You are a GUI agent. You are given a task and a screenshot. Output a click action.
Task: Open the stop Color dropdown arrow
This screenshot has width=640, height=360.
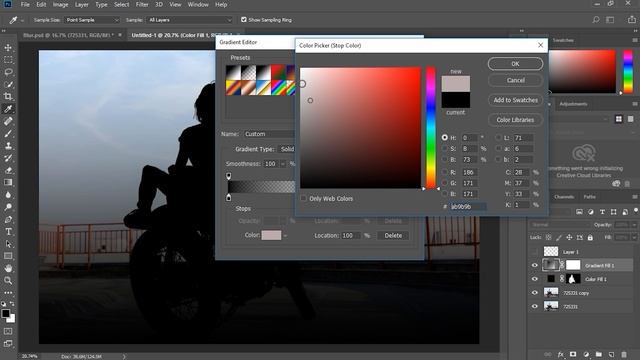click(285, 236)
